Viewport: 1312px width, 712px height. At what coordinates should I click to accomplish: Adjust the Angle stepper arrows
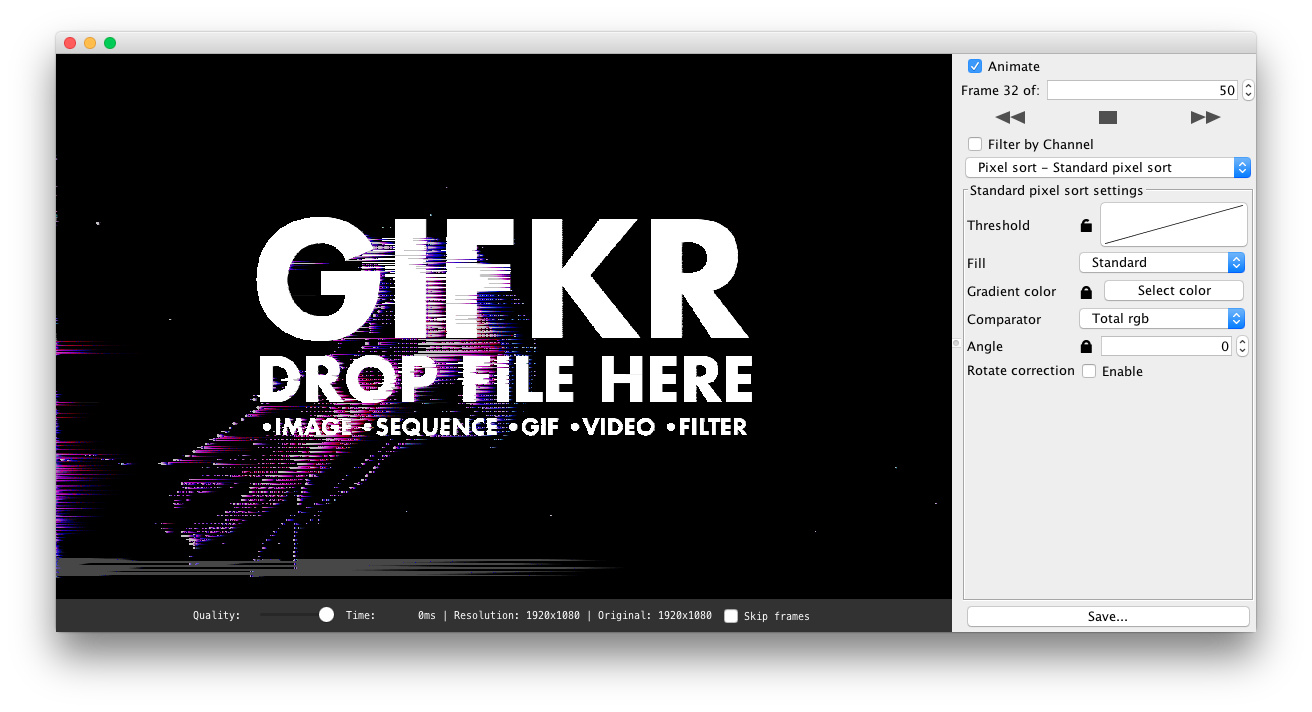pos(1242,346)
